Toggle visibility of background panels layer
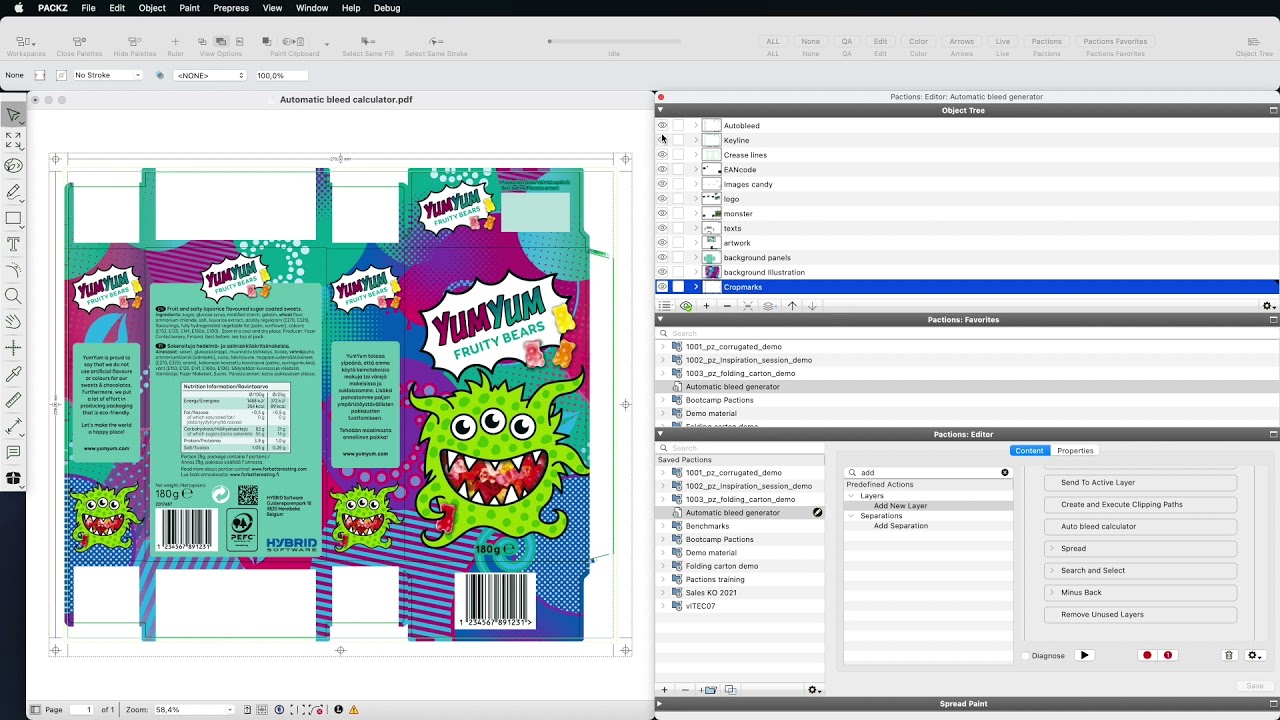 pos(662,258)
